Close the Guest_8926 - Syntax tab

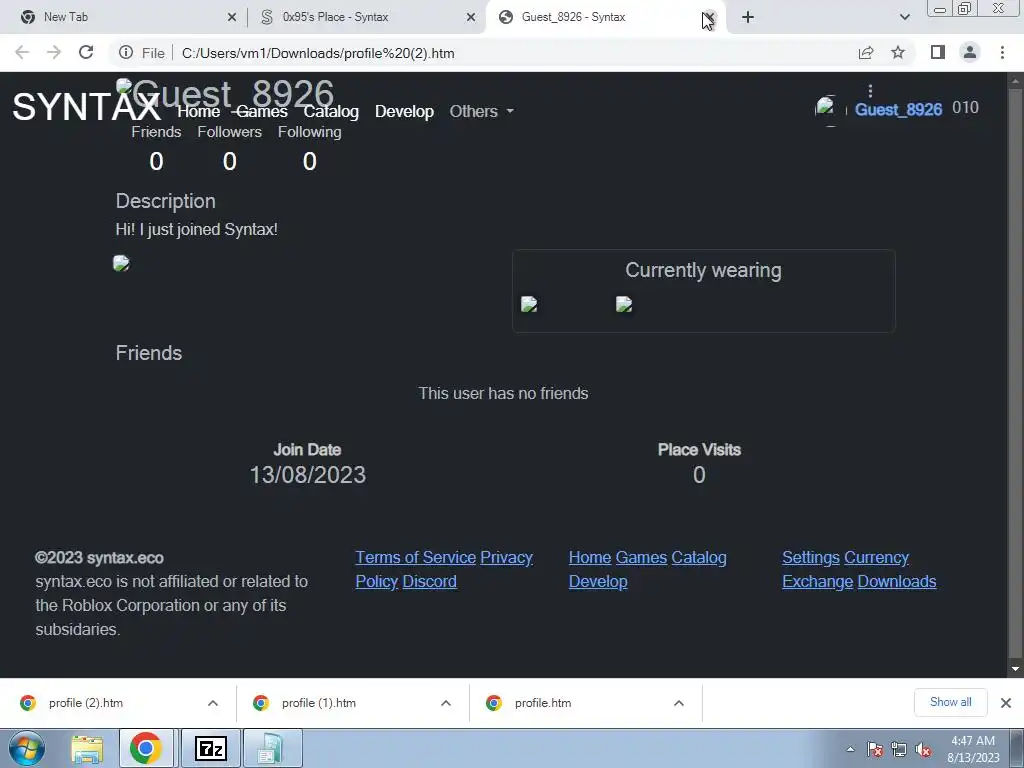[709, 18]
